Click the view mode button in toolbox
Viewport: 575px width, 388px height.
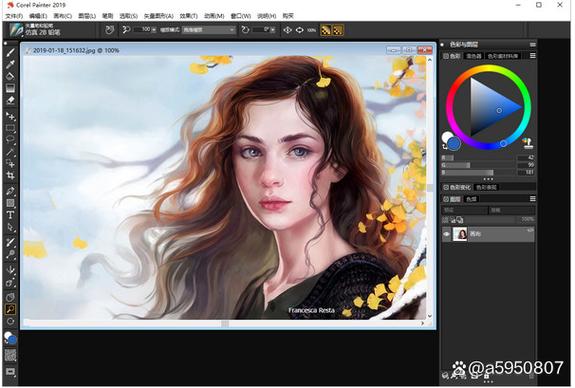(10, 372)
